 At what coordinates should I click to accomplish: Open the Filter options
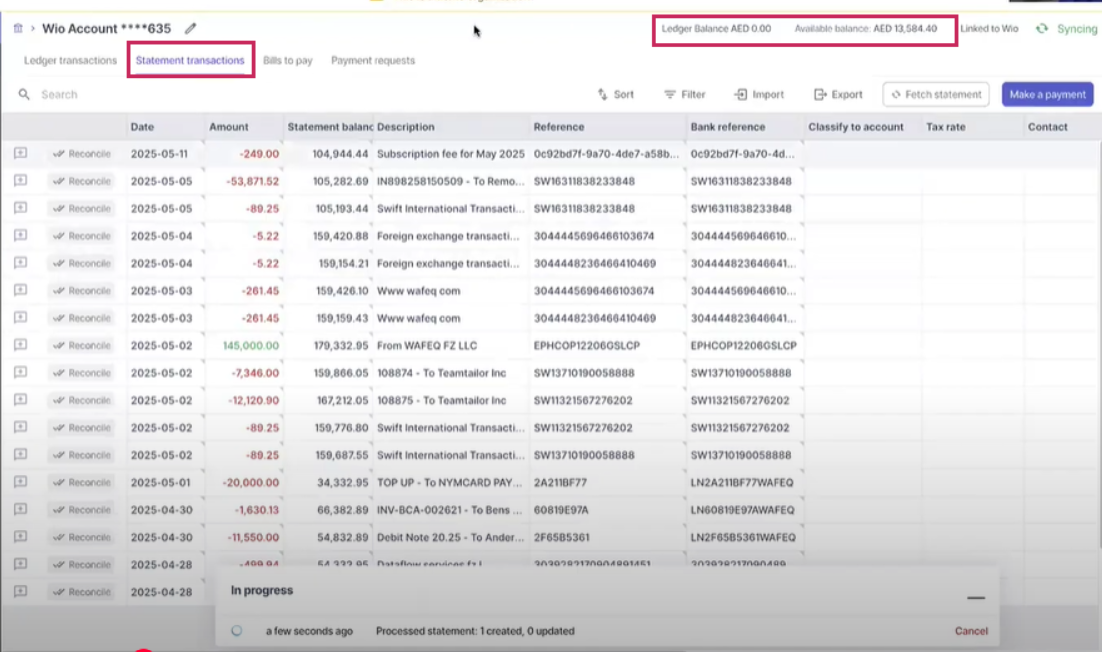coord(685,94)
